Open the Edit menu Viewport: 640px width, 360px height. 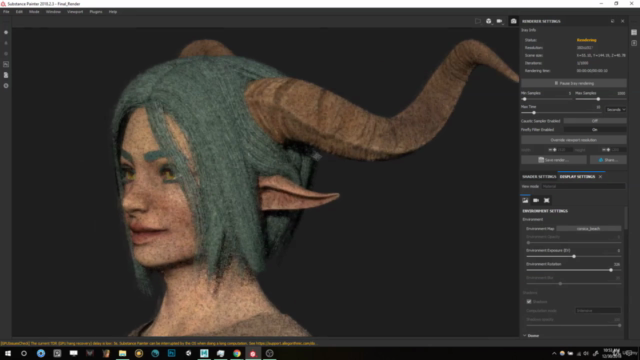pos(19,12)
